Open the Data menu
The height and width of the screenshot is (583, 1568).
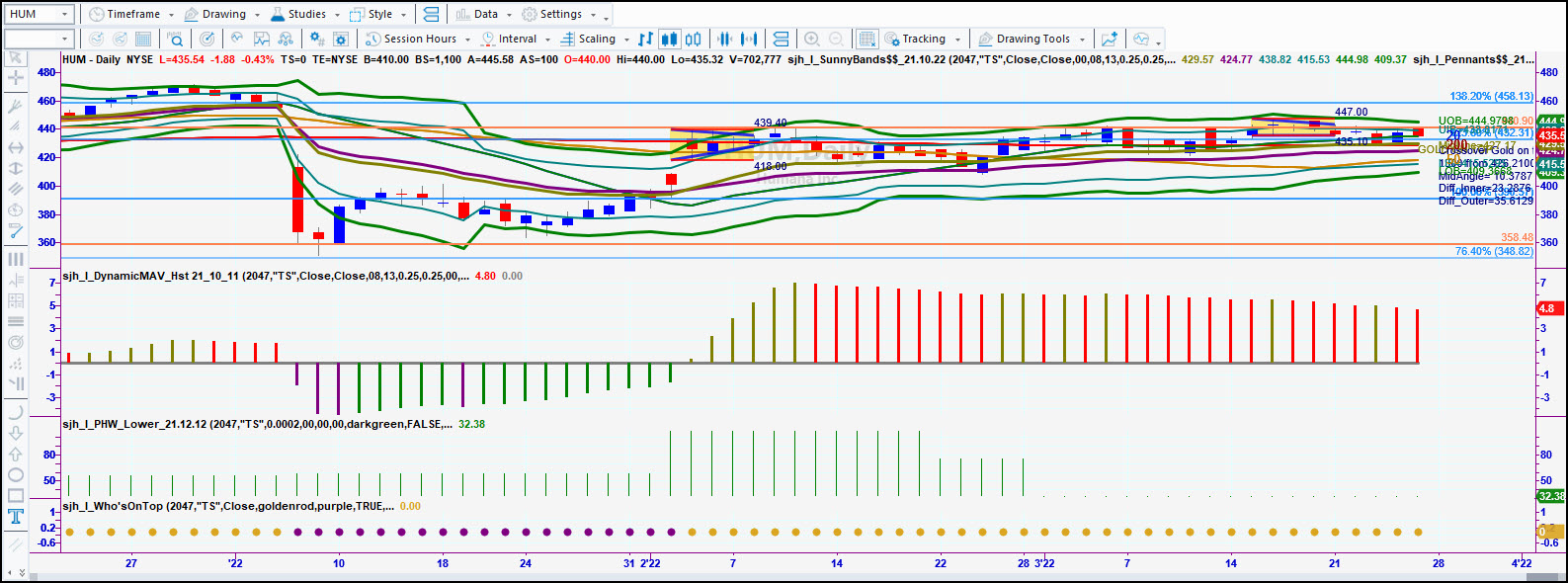[484, 14]
